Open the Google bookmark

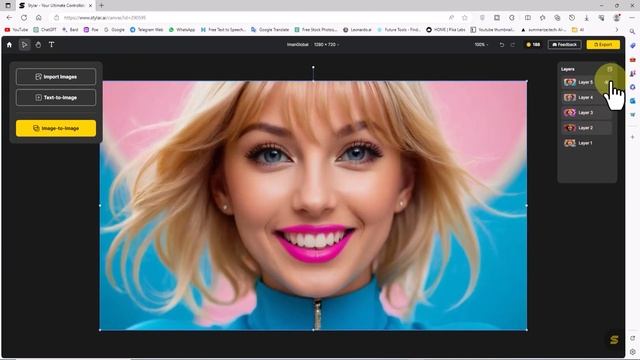coord(114,30)
